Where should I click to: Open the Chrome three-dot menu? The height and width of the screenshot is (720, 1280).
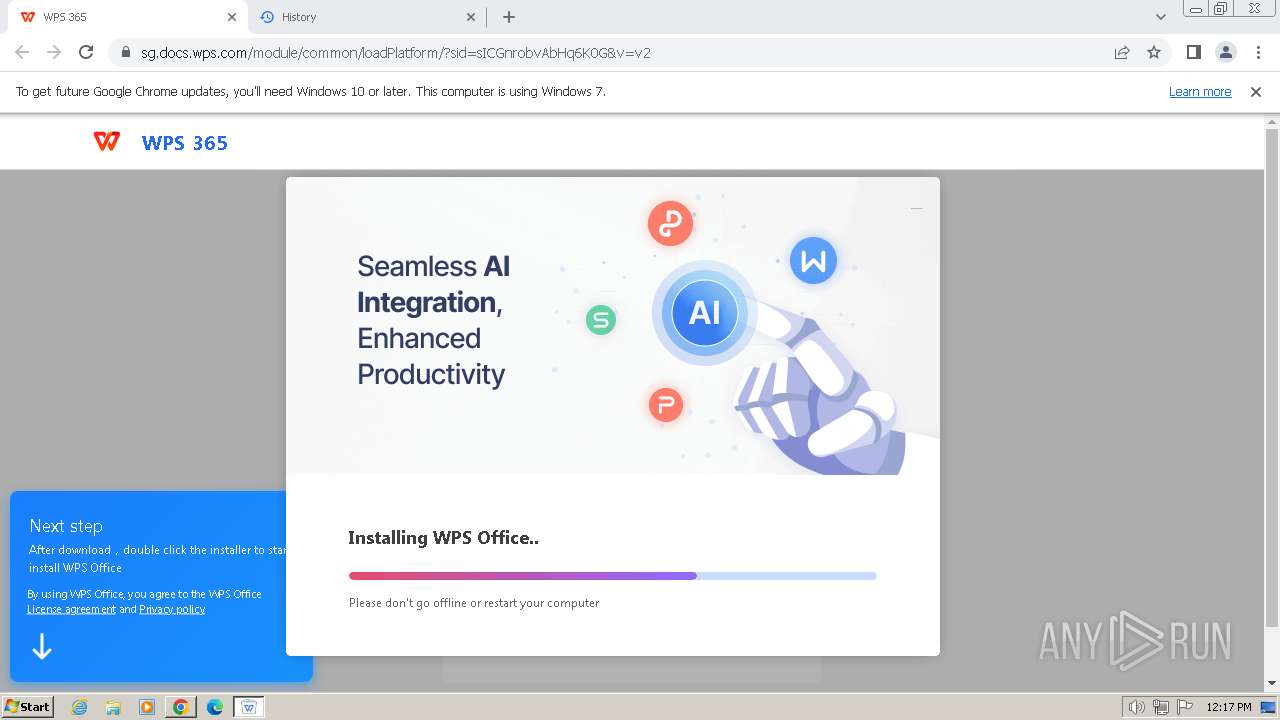pyautogui.click(x=1257, y=53)
